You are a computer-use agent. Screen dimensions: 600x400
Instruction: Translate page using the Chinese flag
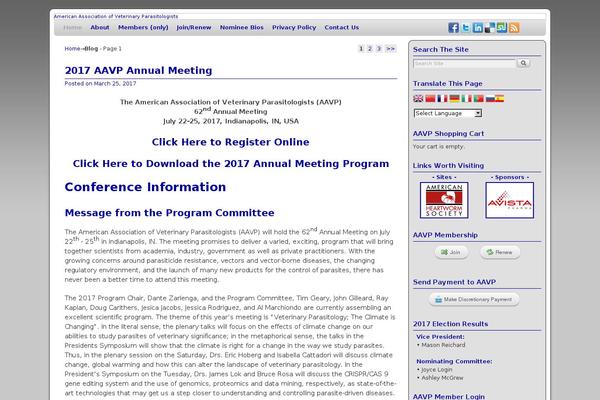coord(430,98)
